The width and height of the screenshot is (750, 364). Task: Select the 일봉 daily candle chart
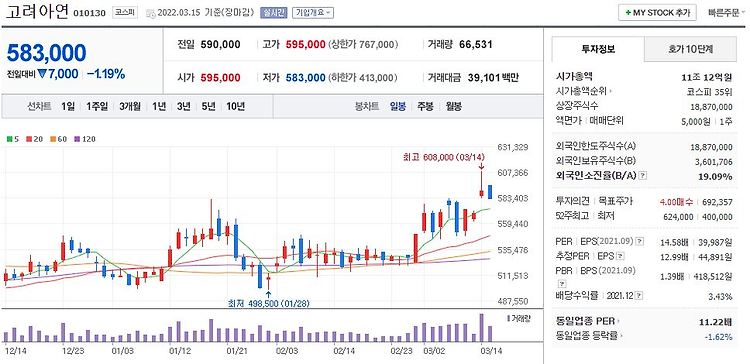click(397, 107)
